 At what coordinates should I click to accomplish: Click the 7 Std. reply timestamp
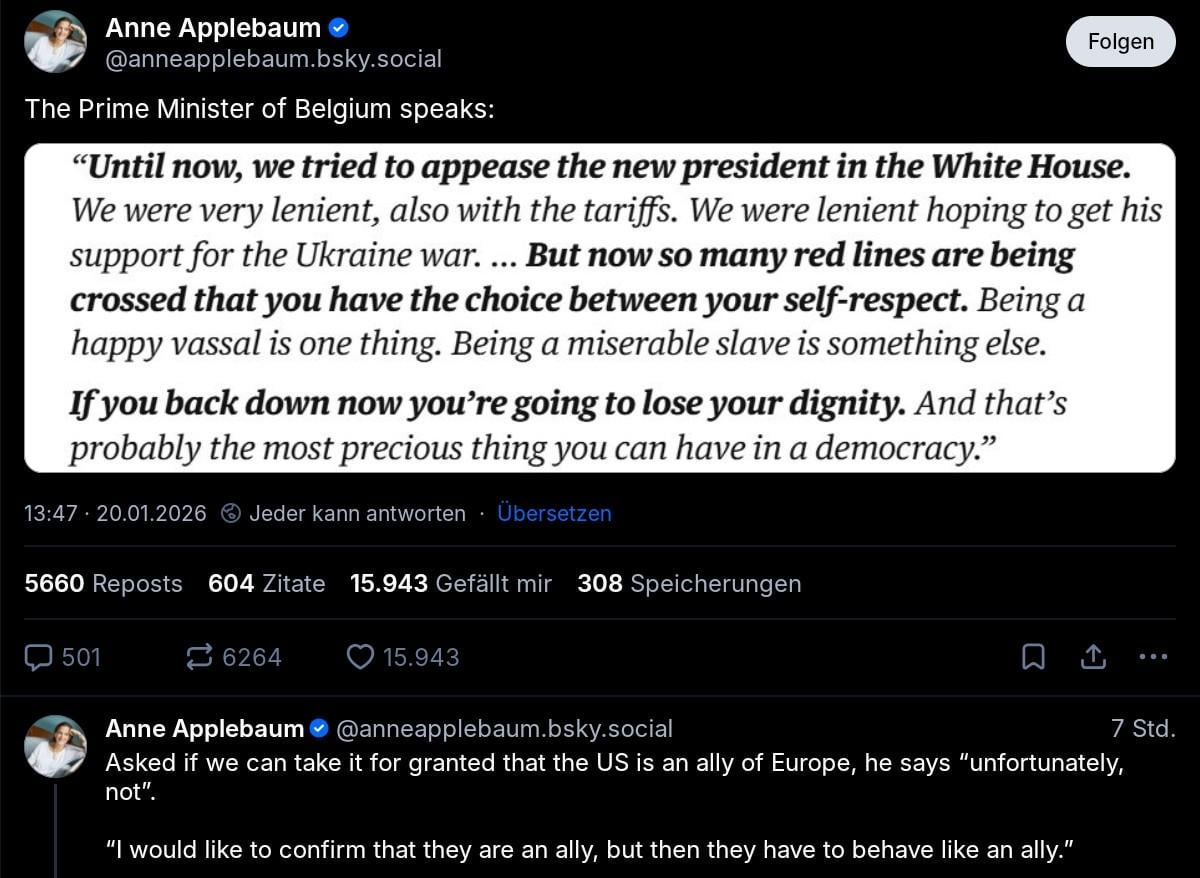1143,728
